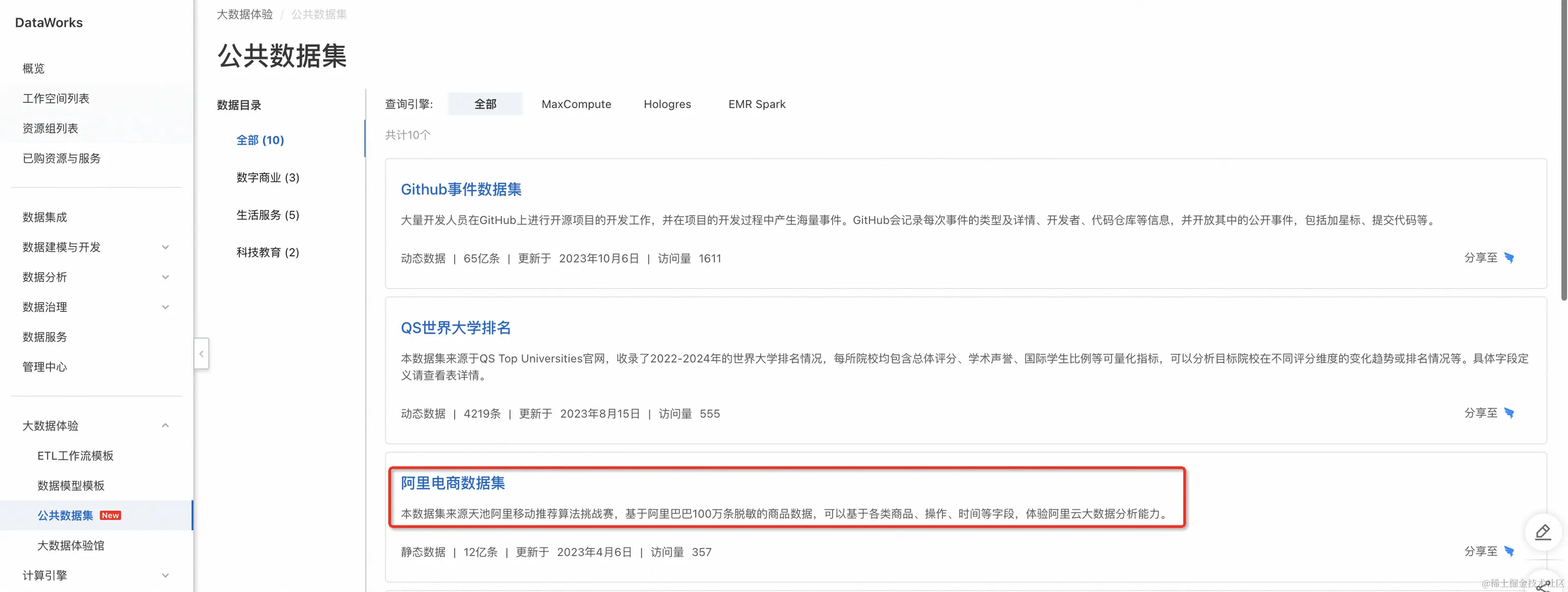This screenshot has height=592, width=1568.
Task: Open the Github事件数据集 title link
Action: coord(461,189)
